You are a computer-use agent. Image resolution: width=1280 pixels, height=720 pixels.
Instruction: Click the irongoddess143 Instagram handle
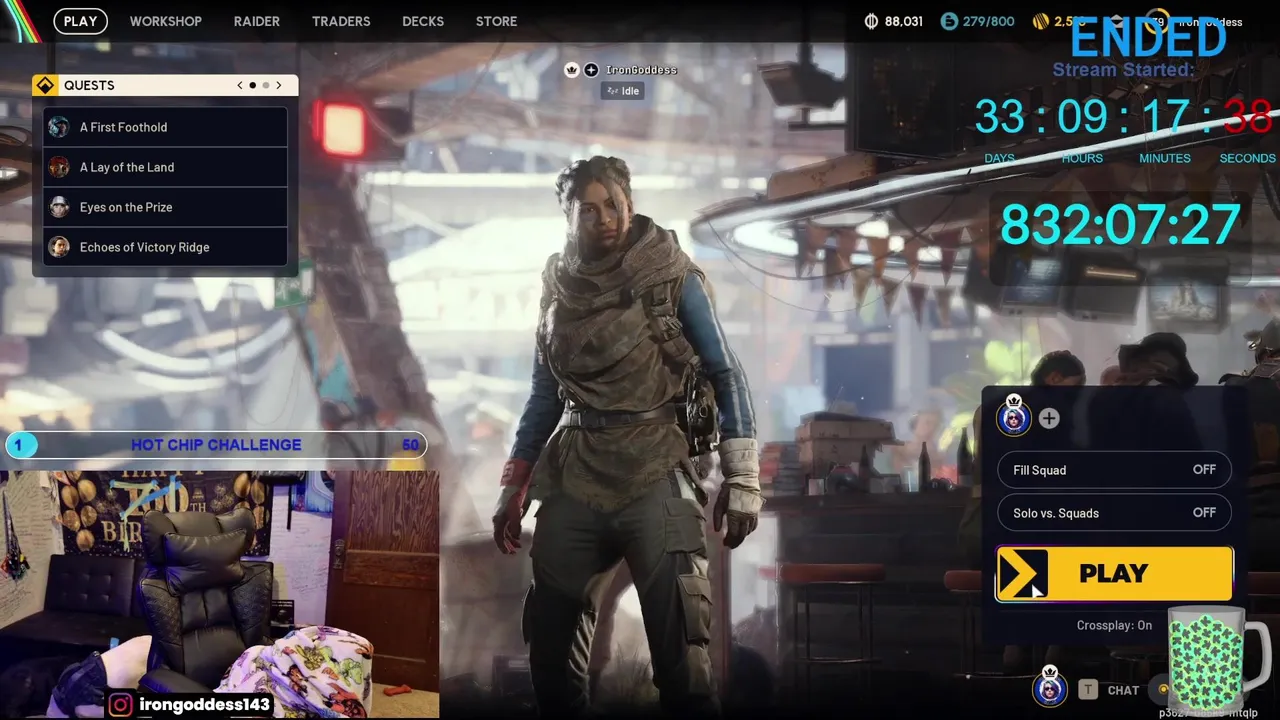[x=205, y=705]
